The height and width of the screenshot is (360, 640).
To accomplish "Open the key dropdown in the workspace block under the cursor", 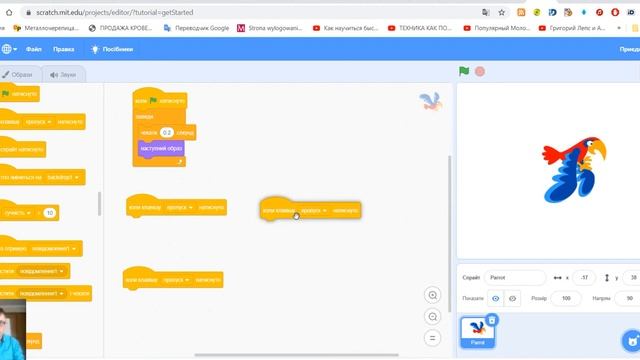I will (x=313, y=211).
